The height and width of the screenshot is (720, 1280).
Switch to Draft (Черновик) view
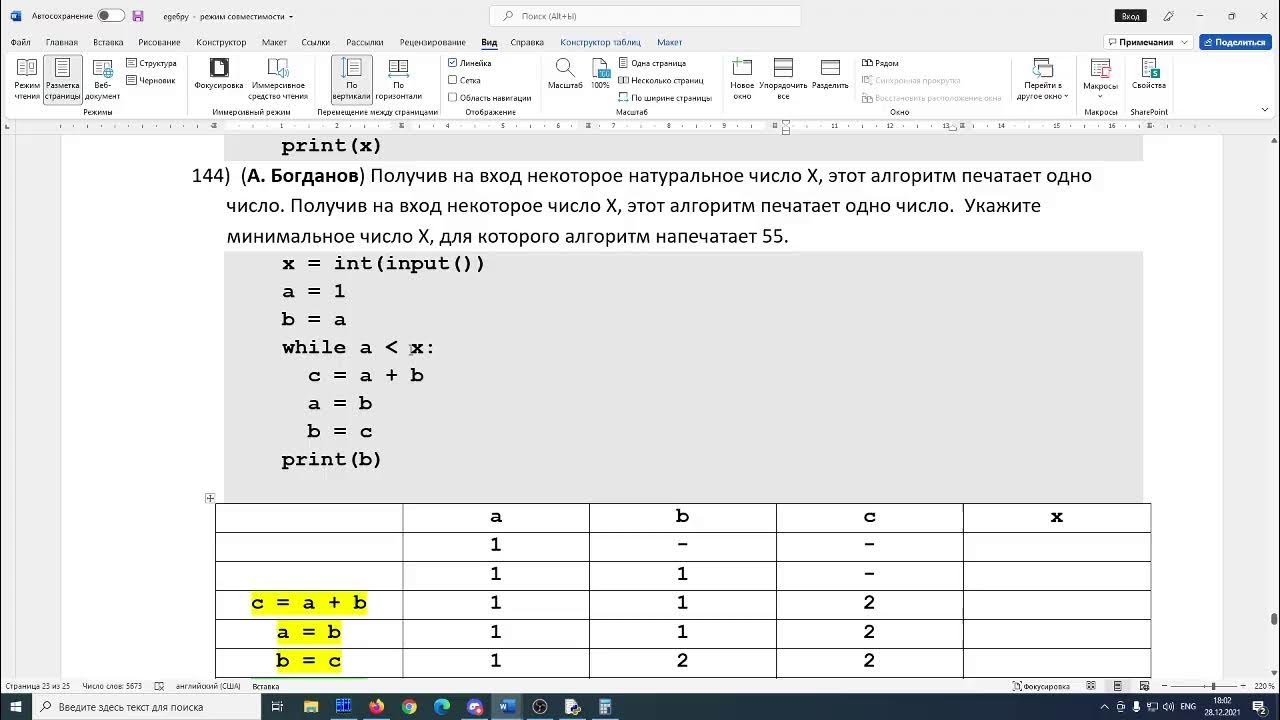(151, 80)
